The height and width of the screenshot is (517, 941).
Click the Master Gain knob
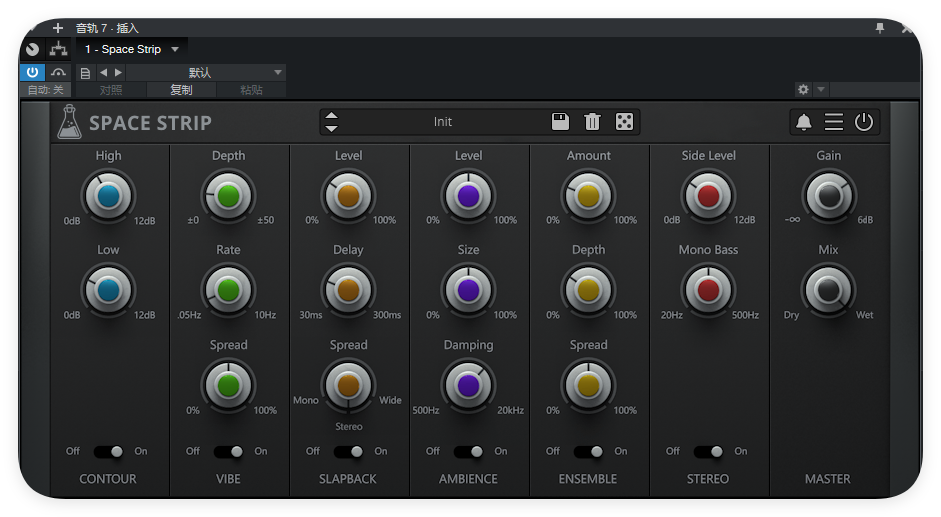coord(829,196)
